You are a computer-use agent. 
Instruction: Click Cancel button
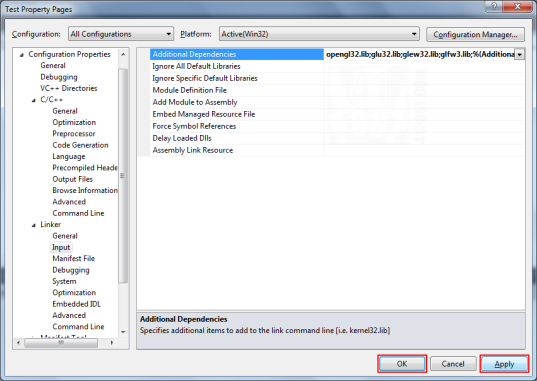pos(453,364)
